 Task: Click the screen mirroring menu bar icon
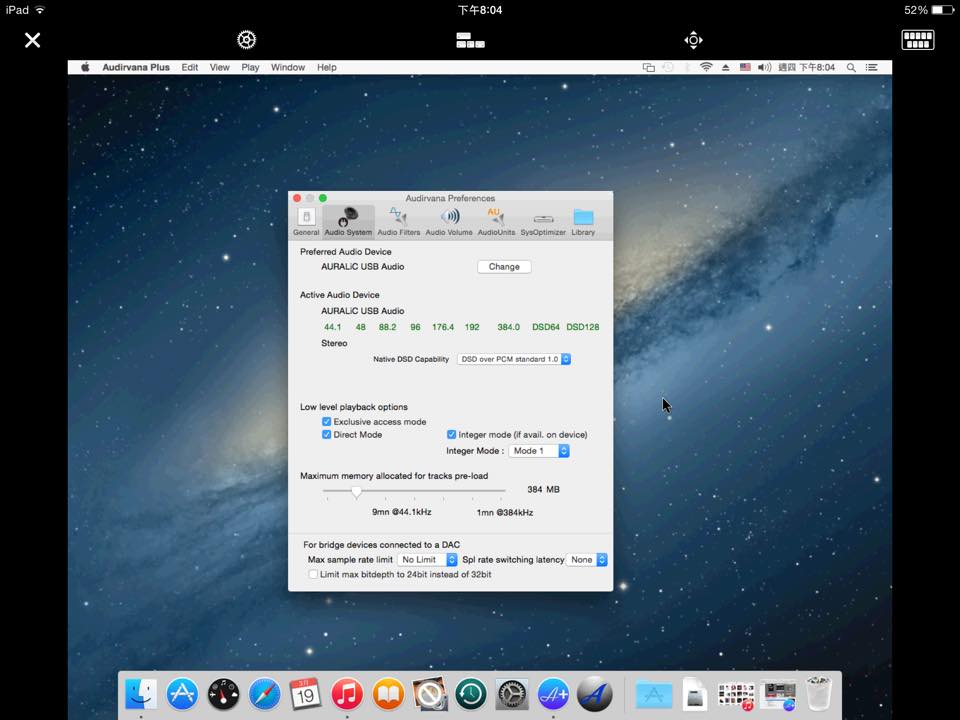click(648, 67)
